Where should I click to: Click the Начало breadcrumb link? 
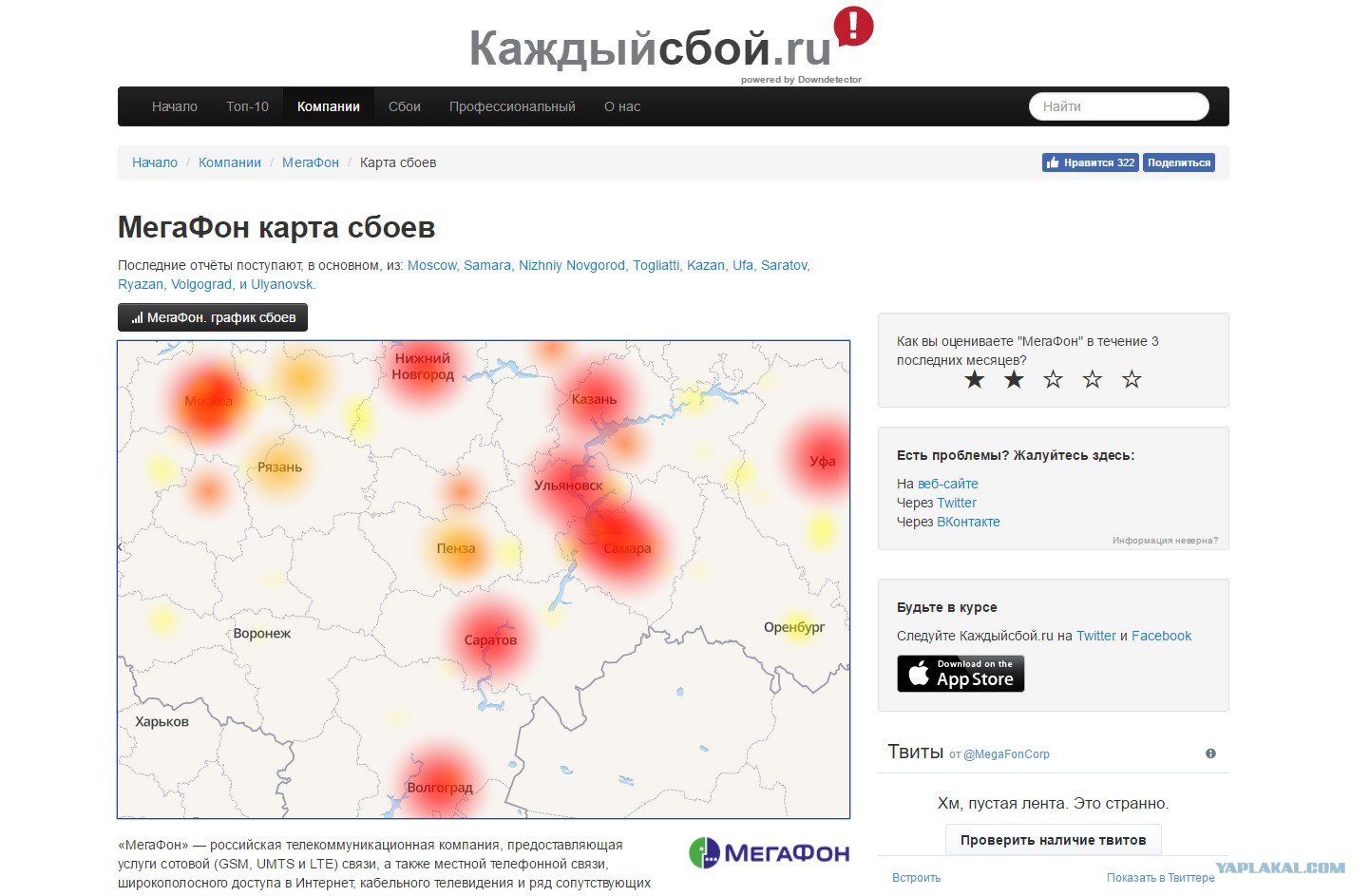click(x=155, y=162)
